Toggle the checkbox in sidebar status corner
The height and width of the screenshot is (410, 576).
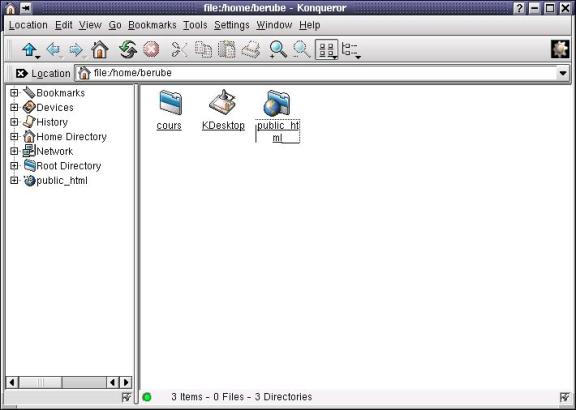tap(126, 397)
